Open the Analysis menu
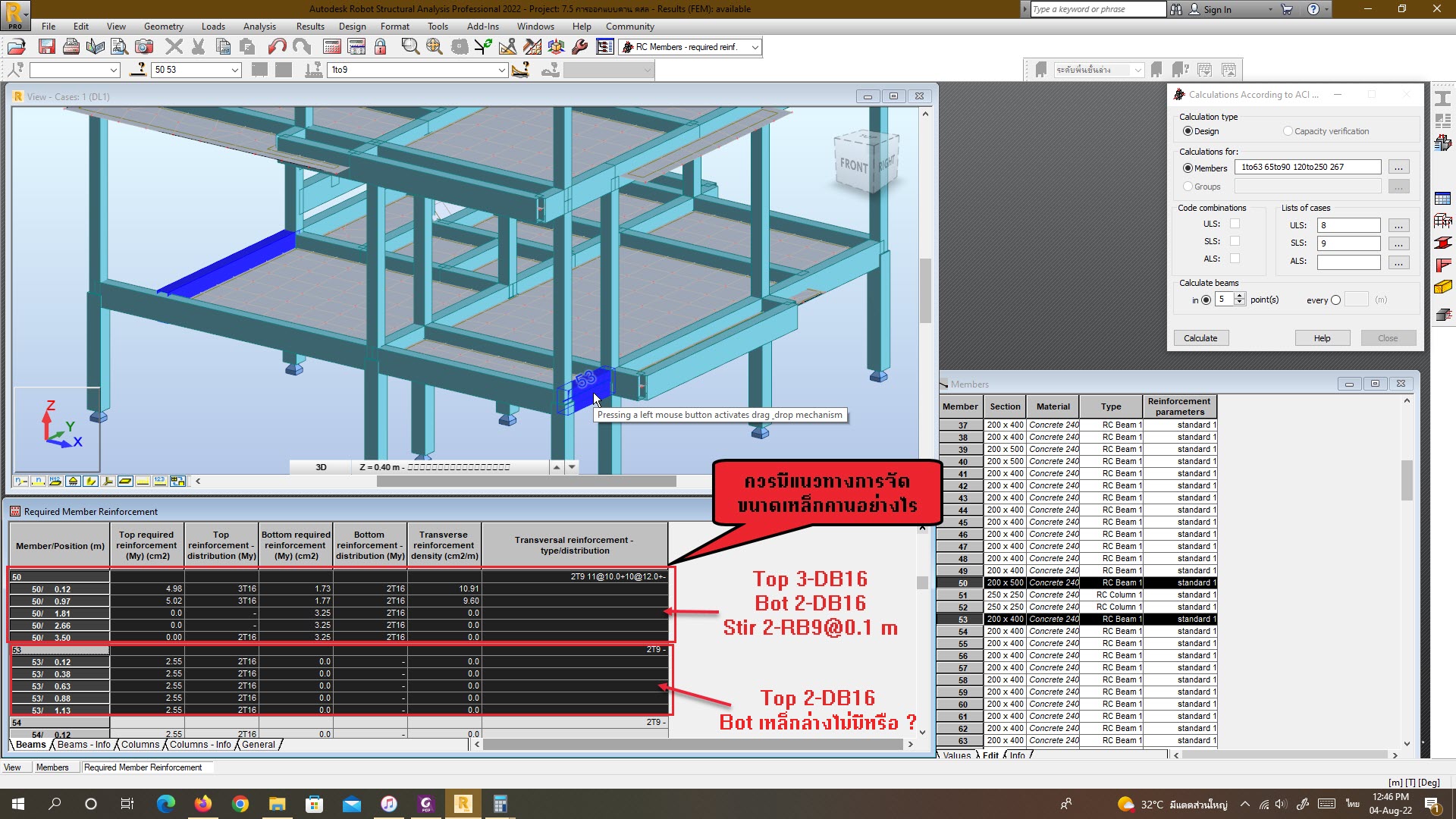 coord(259,27)
